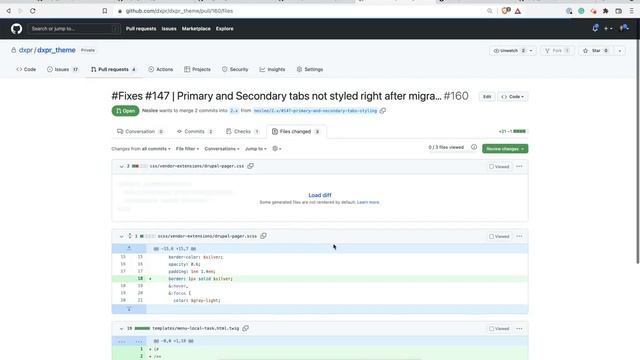Switch to the Conversation tab
The height and width of the screenshot is (360, 640).
point(140,131)
